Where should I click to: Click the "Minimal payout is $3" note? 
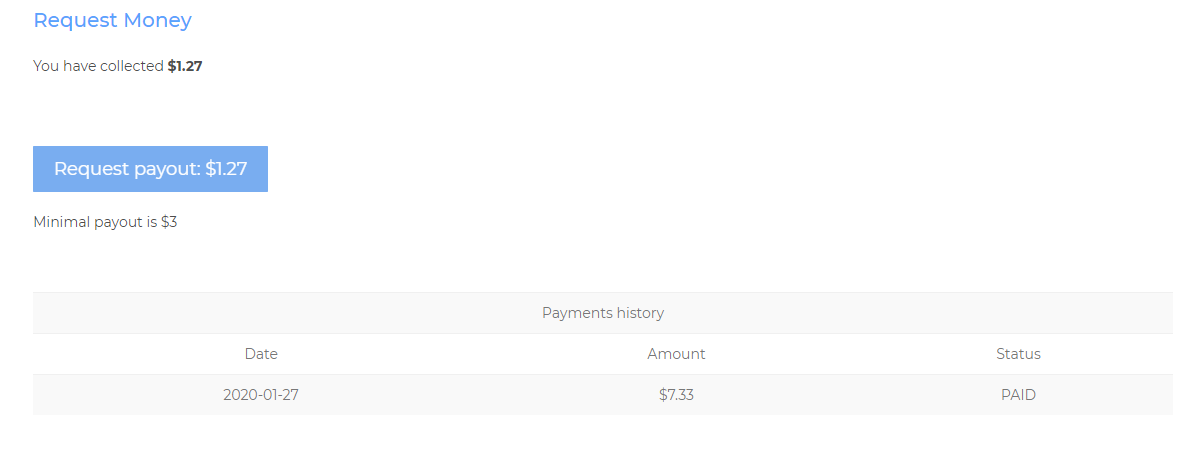pyautogui.click(x=105, y=222)
